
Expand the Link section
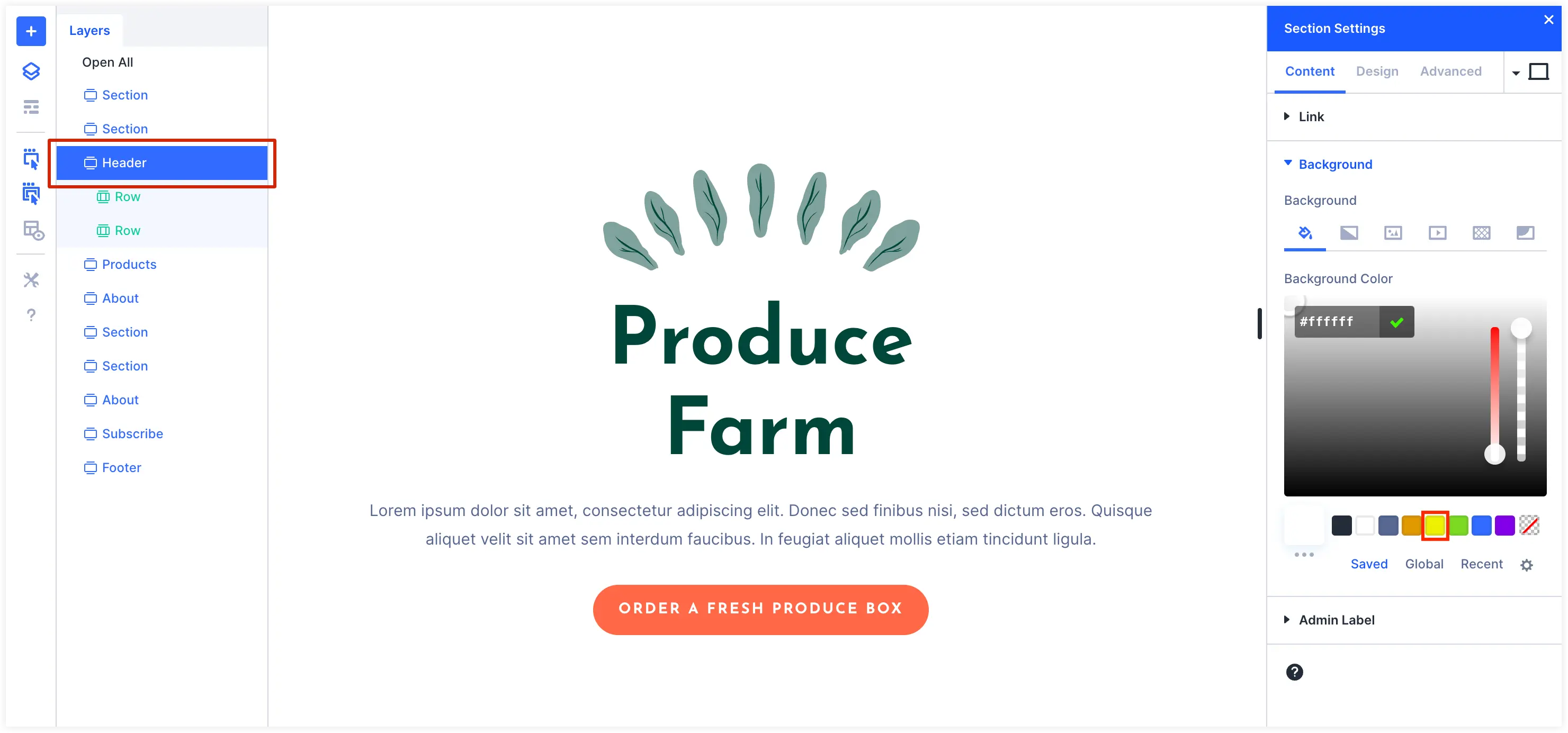[x=1311, y=116]
